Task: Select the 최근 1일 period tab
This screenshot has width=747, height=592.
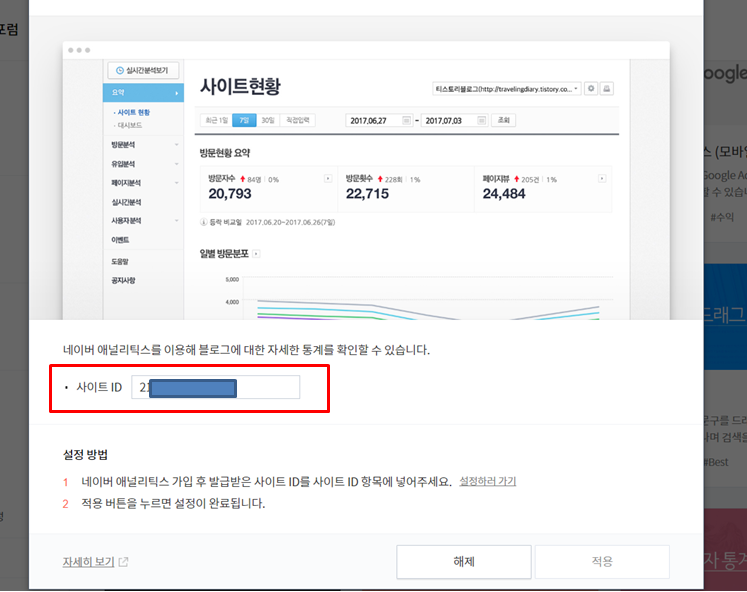Action: point(216,120)
